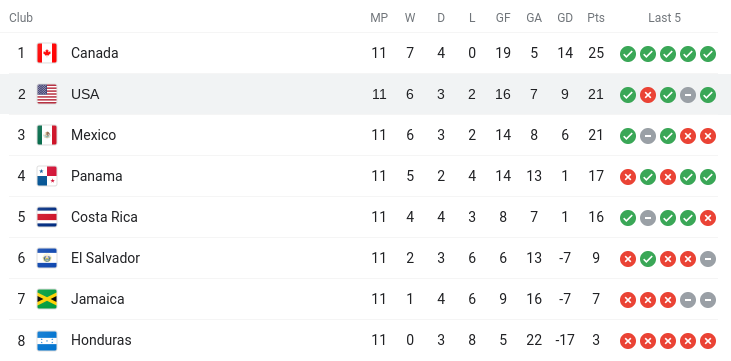
Task: Click Canada's most recent win checkmark
Action: 708,54
